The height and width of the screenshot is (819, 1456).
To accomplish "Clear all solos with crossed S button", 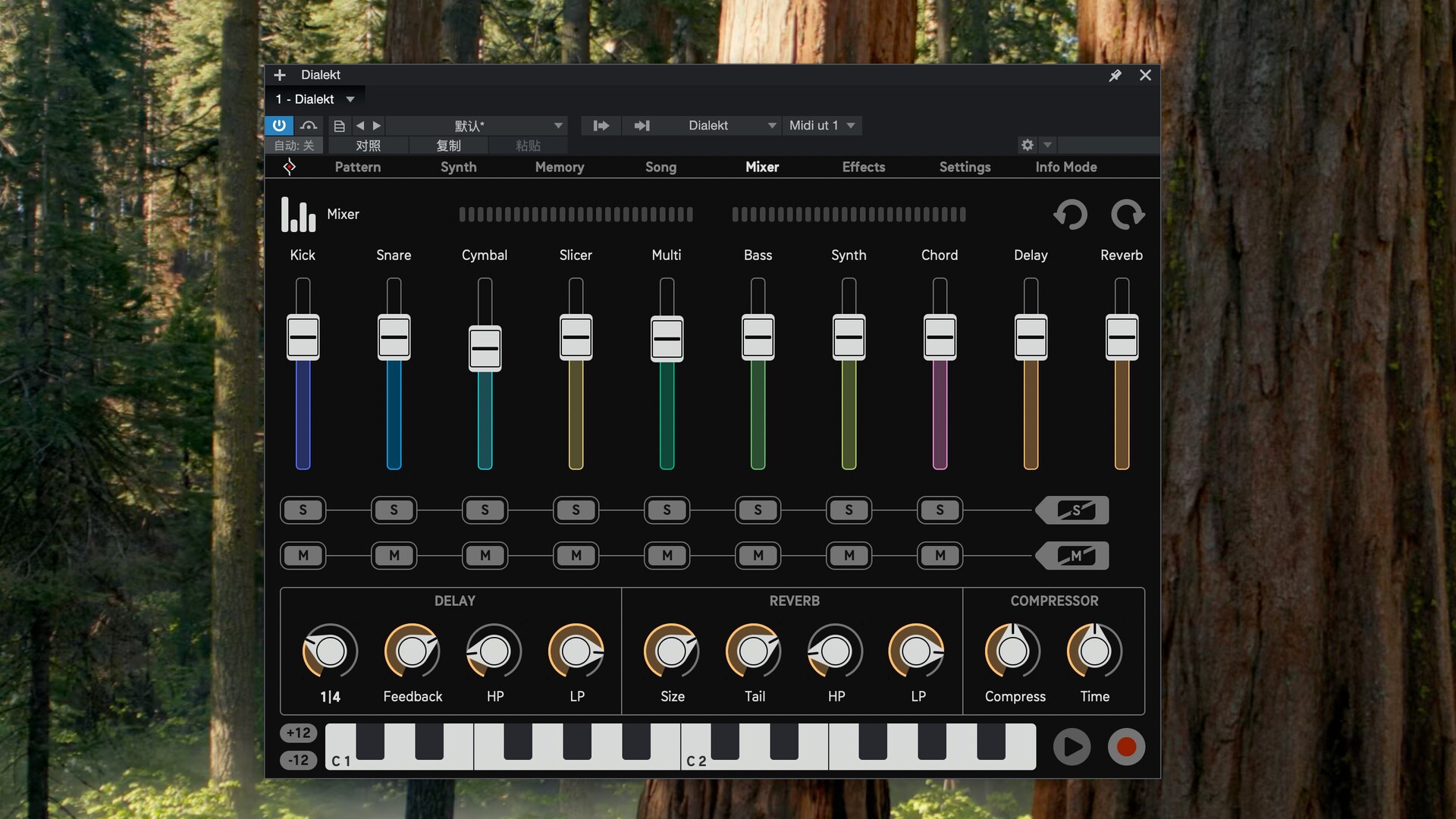I will [x=1072, y=510].
